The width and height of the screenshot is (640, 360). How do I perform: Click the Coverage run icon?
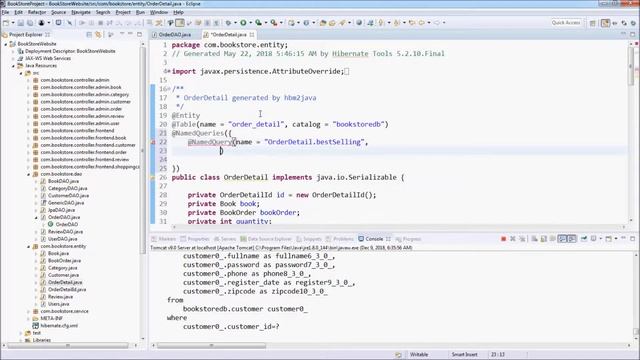coord(258,23)
